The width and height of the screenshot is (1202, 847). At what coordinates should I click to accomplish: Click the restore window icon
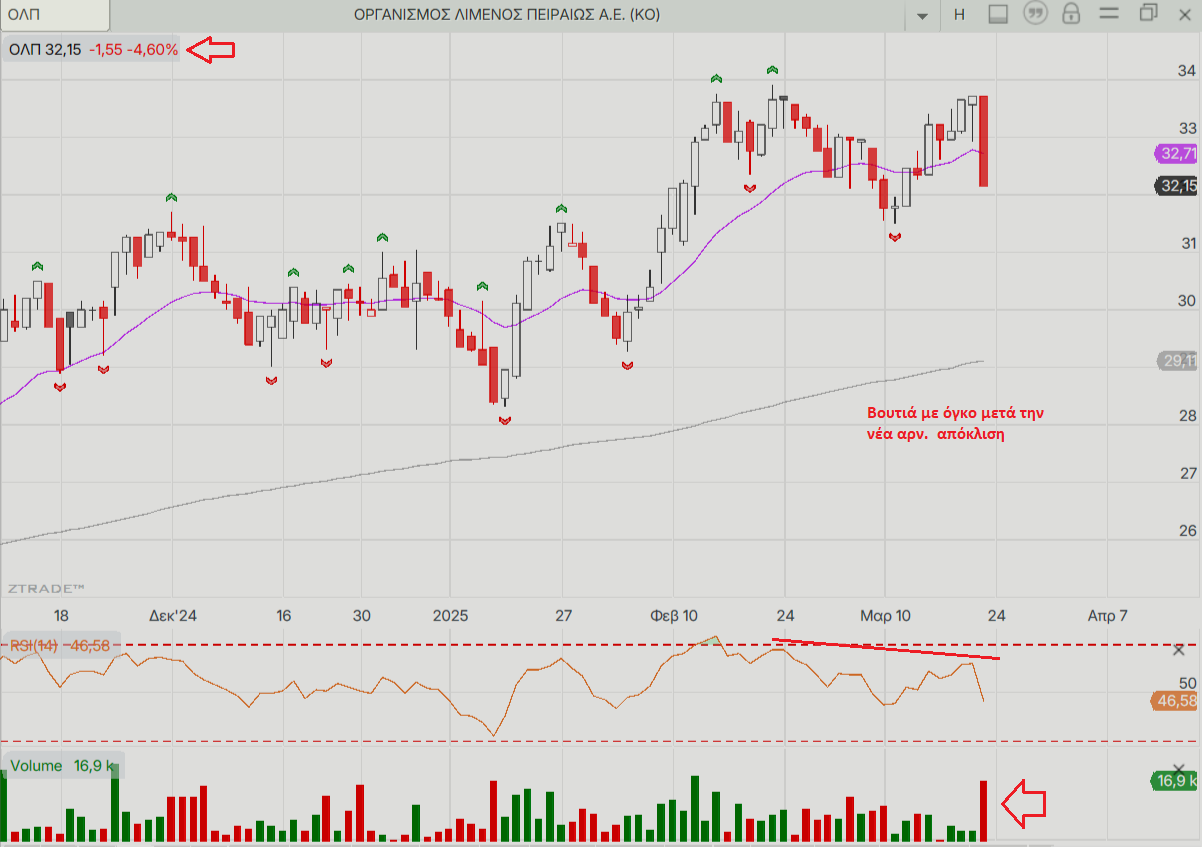(x=1148, y=13)
